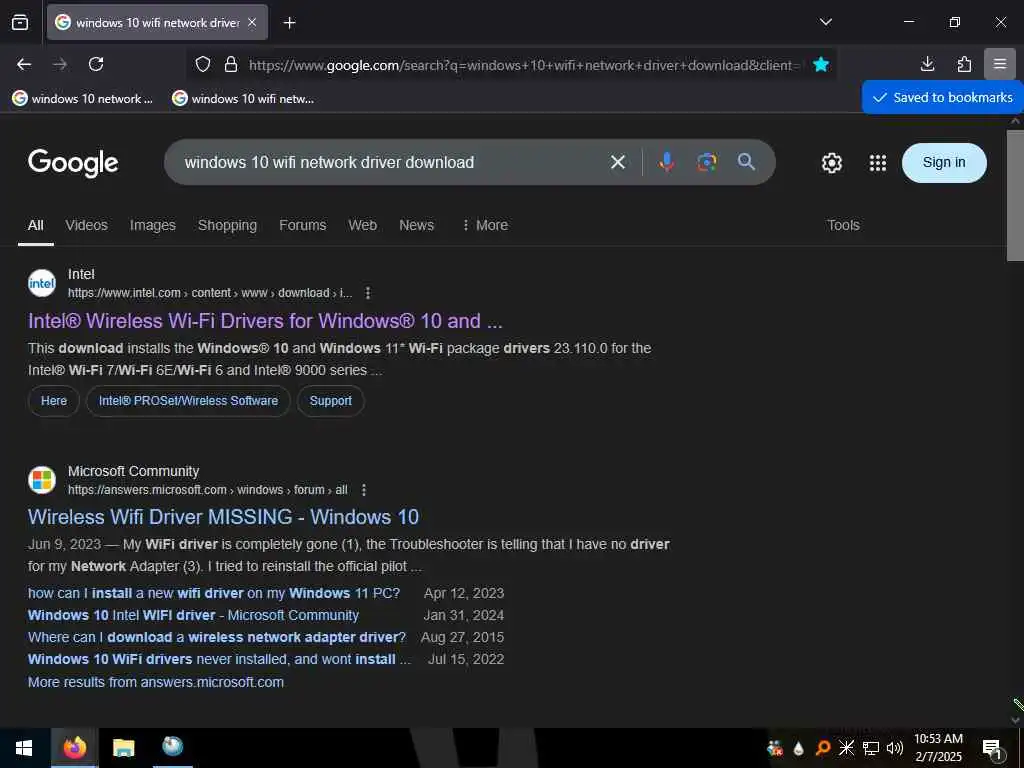
Task: Switch to Forums results tab
Action: pyautogui.click(x=302, y=225)
